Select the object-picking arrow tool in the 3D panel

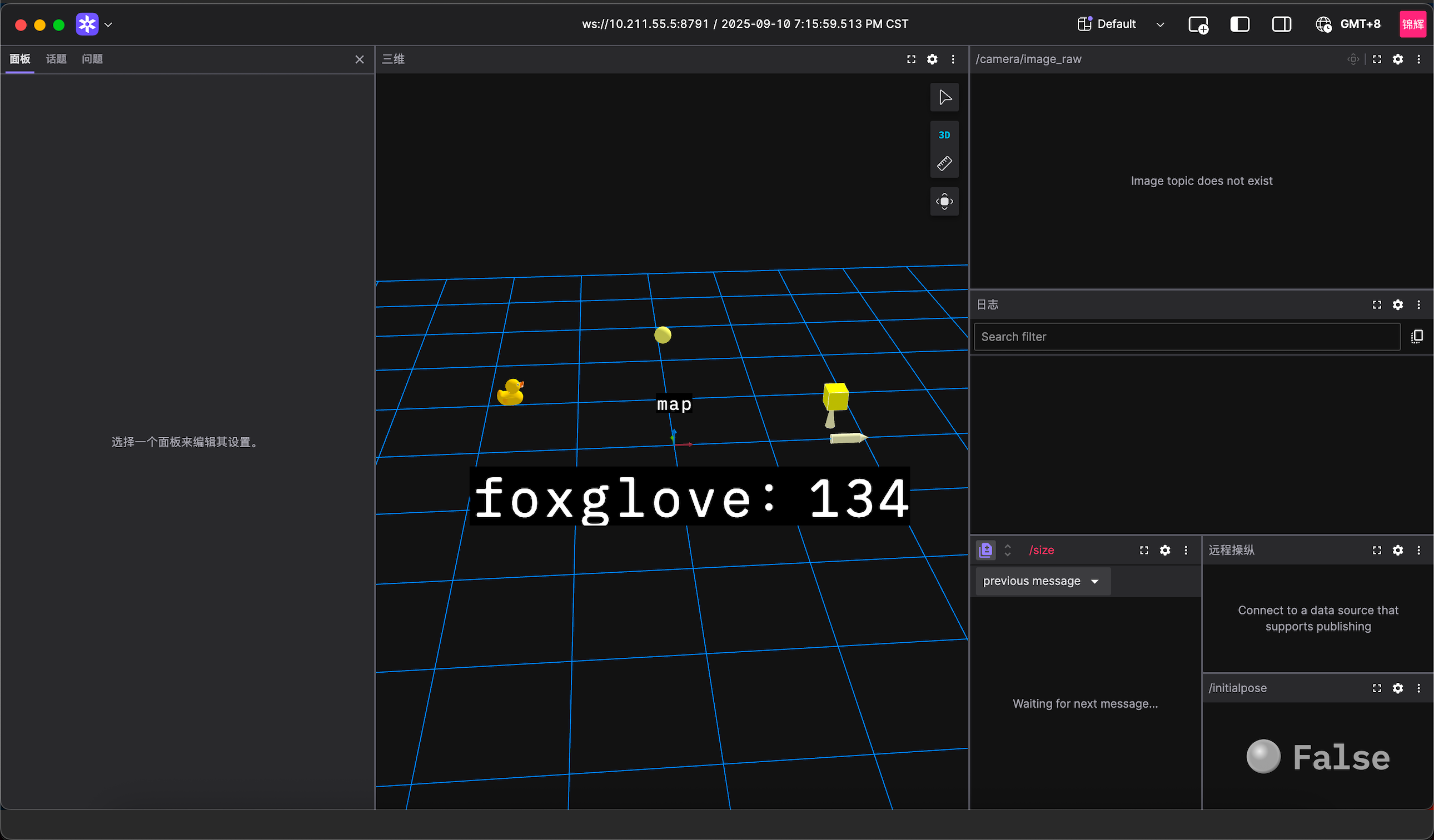(x=944, y=97)
